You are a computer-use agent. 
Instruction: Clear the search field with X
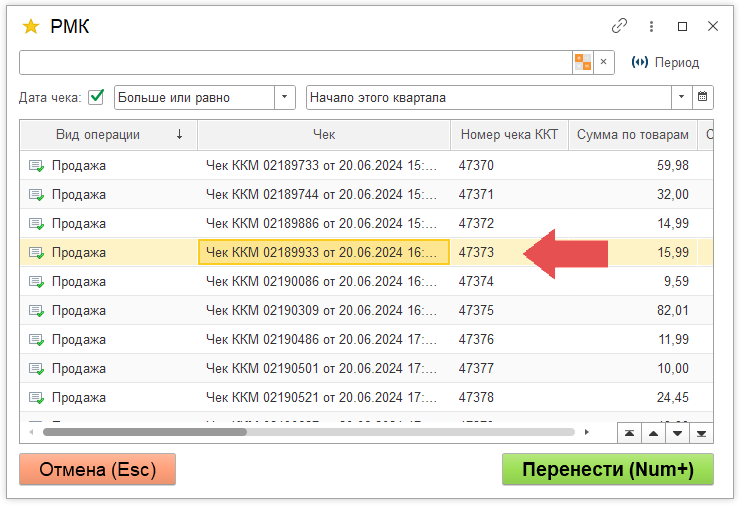[604, 62]
